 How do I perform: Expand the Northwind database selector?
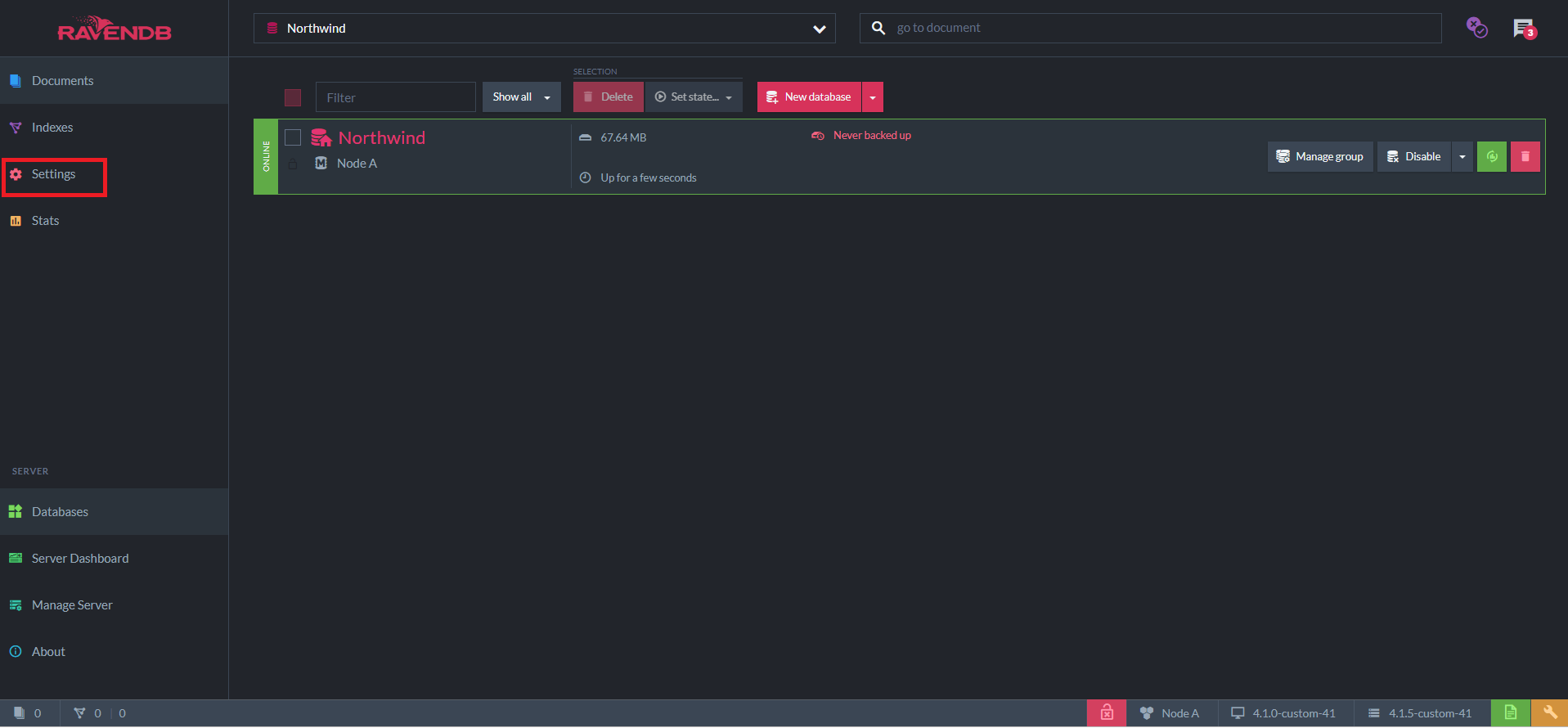[544, 28]
